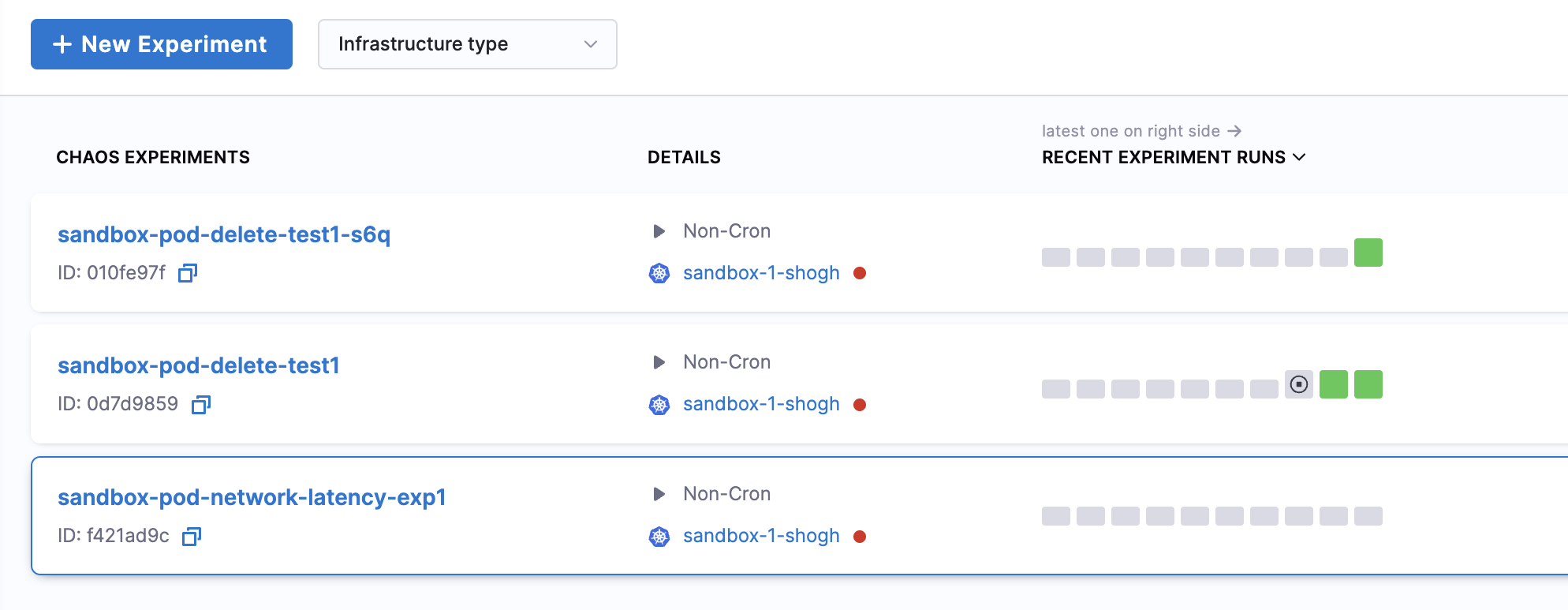Screen dimensions: 1568x610
Task: Click Kubernetes icon in sandbox-pod-delete-test1-s6q row
Action: click(659, 273)
